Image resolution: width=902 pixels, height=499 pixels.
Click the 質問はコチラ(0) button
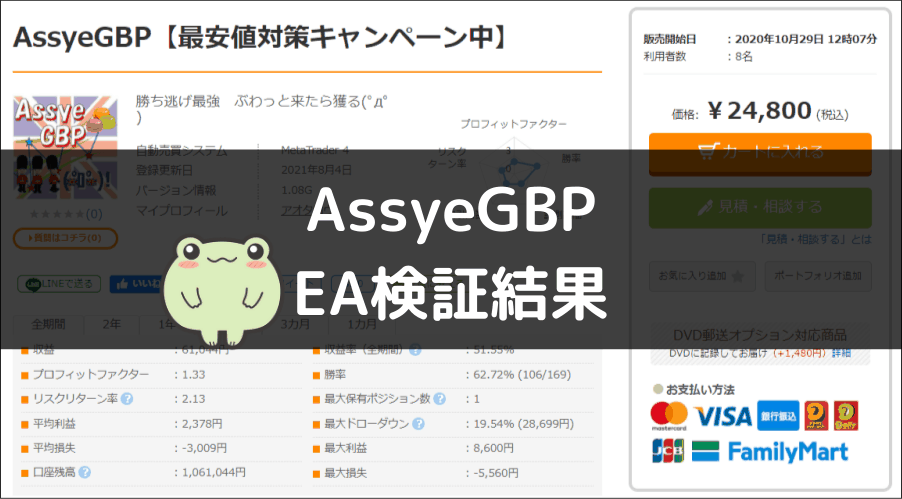[x=65, y=238]
